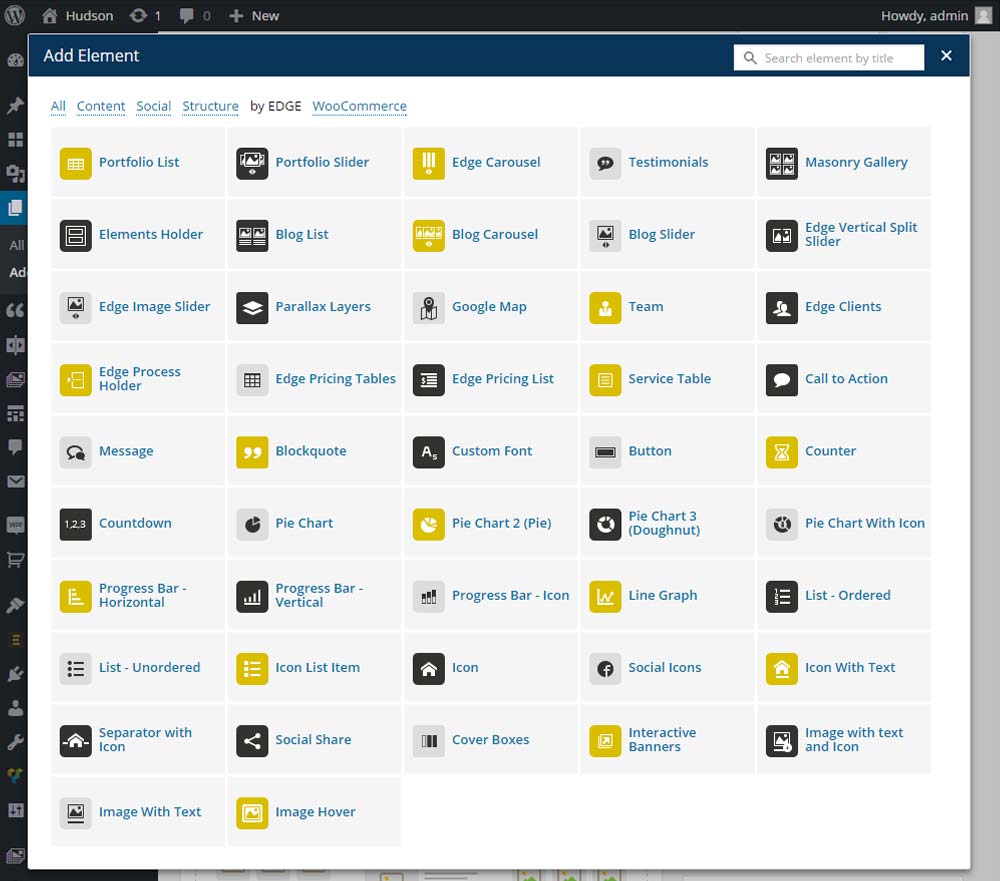Open the New content menu
This screenshot has width=1000, height=881.
pyautogui.click(x=254, y=15)
